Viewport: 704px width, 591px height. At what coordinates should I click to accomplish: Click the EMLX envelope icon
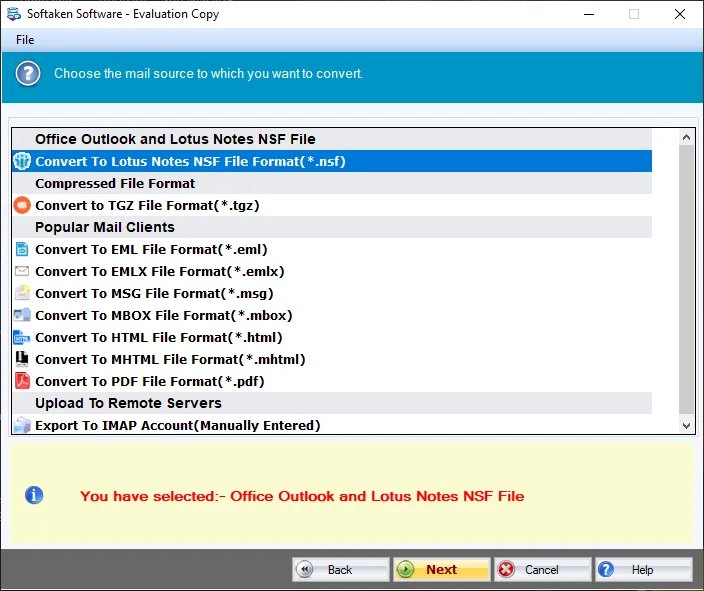[x=22, y=271]
